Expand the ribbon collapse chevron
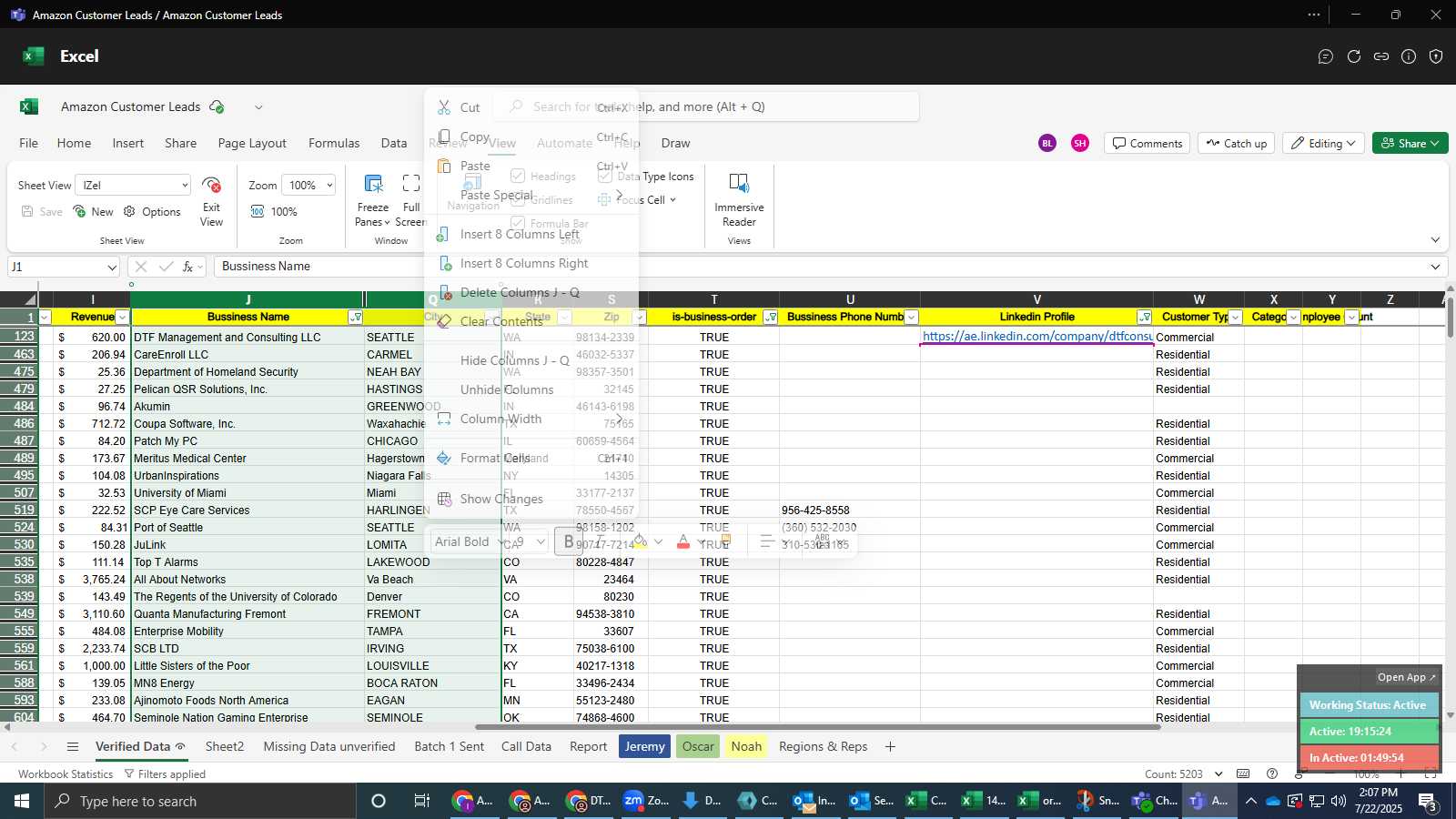Viewport: 1456px width, 819px height. tap(1435, 240)
